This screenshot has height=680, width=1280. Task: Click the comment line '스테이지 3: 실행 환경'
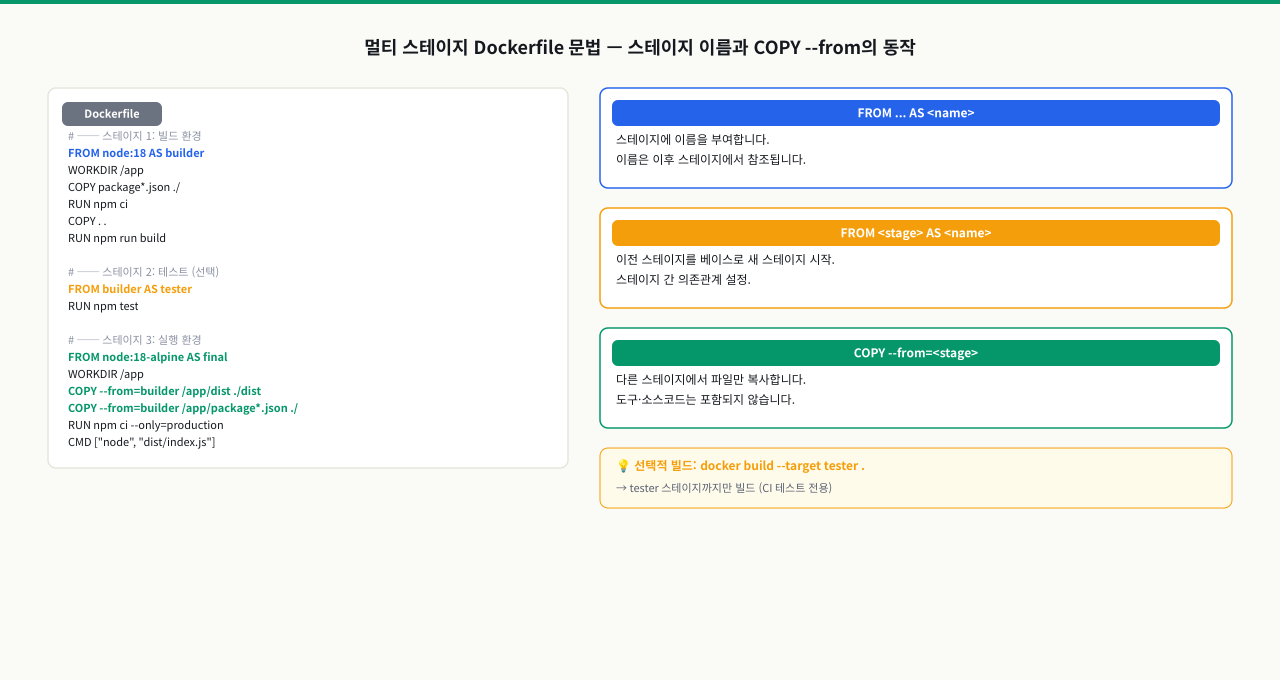pyautogui.click(x=135, y=340)
